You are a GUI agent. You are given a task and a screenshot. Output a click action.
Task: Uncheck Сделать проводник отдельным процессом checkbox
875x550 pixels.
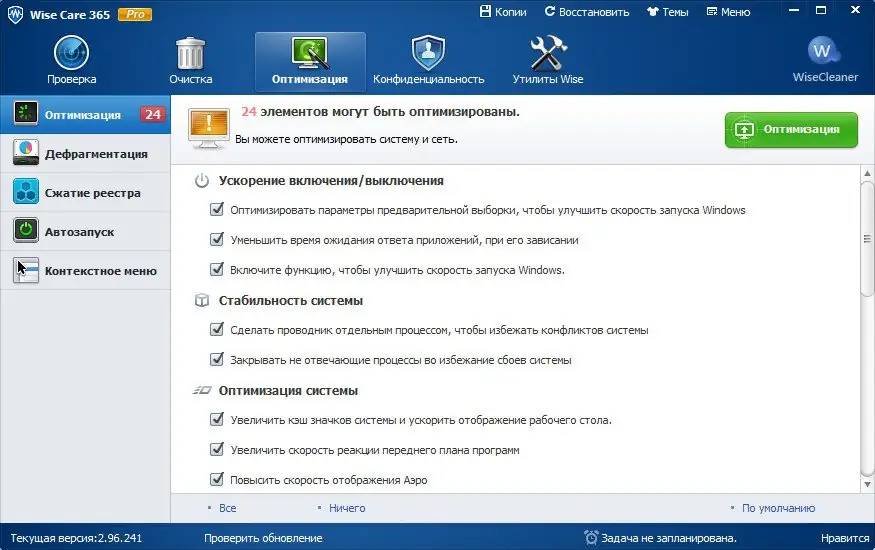pos(217,330)
